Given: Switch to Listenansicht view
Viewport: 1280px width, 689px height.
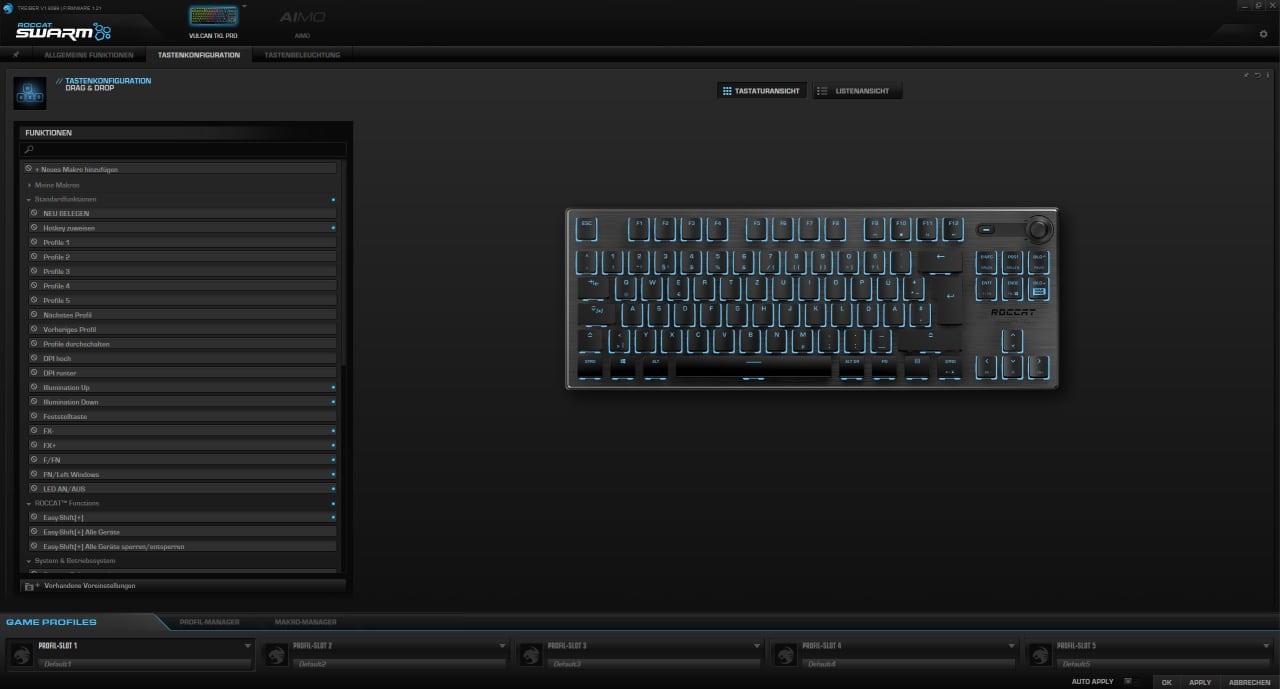Looking at the screenshot, I should point(857,91).
